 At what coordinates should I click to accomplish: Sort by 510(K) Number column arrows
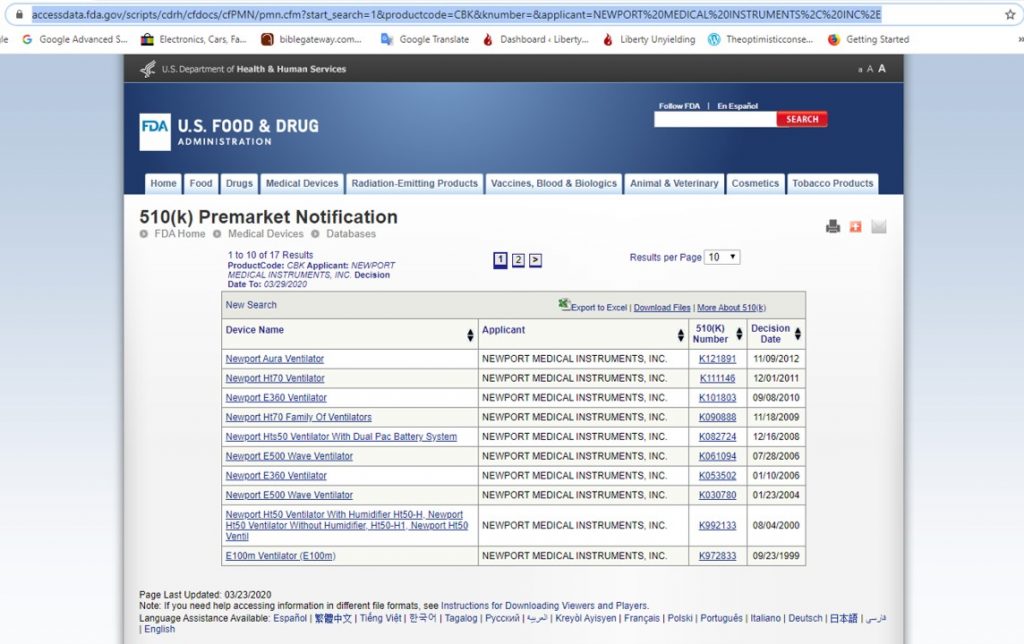coord(739,334)
